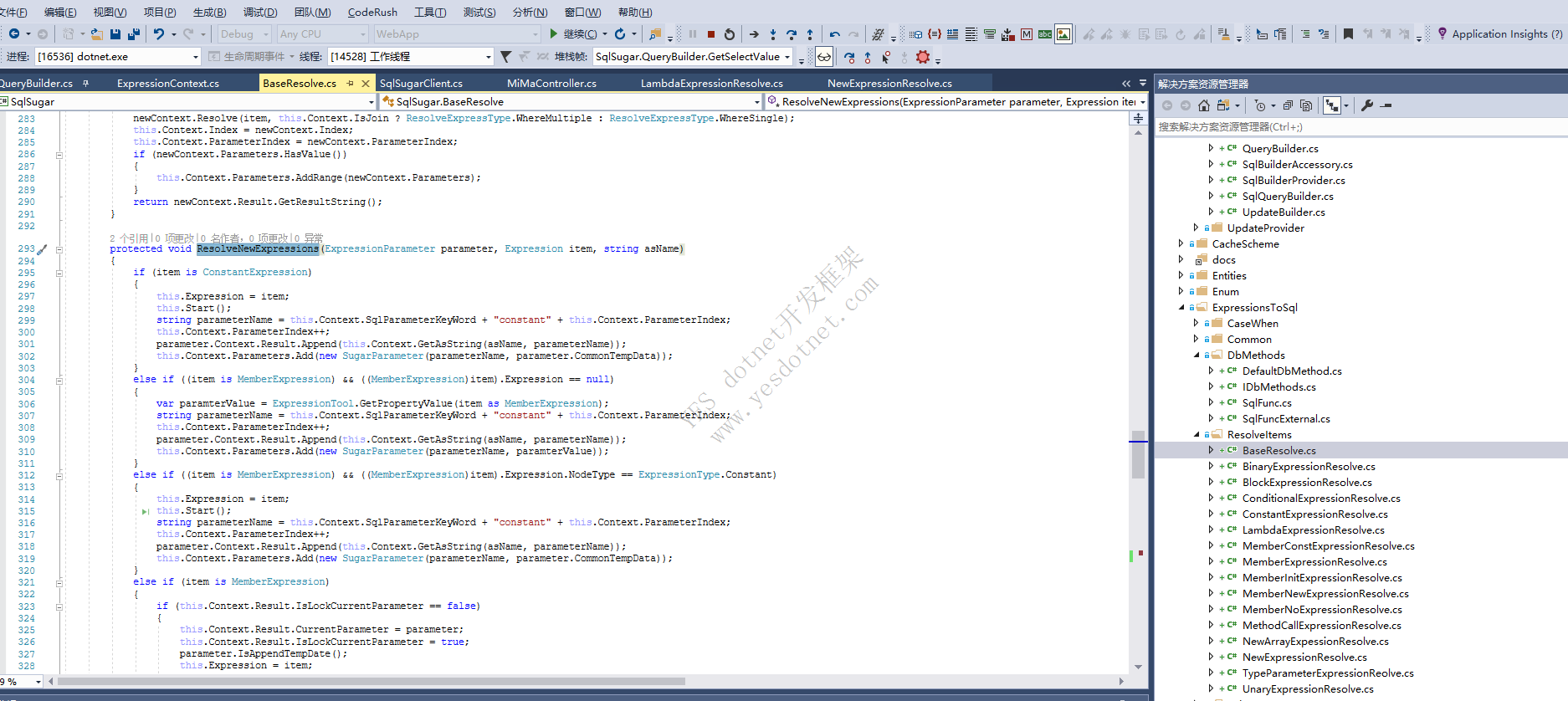Toggle the 'abc' green toolbar button
1568x701 pixels.
pos(1045,34)
